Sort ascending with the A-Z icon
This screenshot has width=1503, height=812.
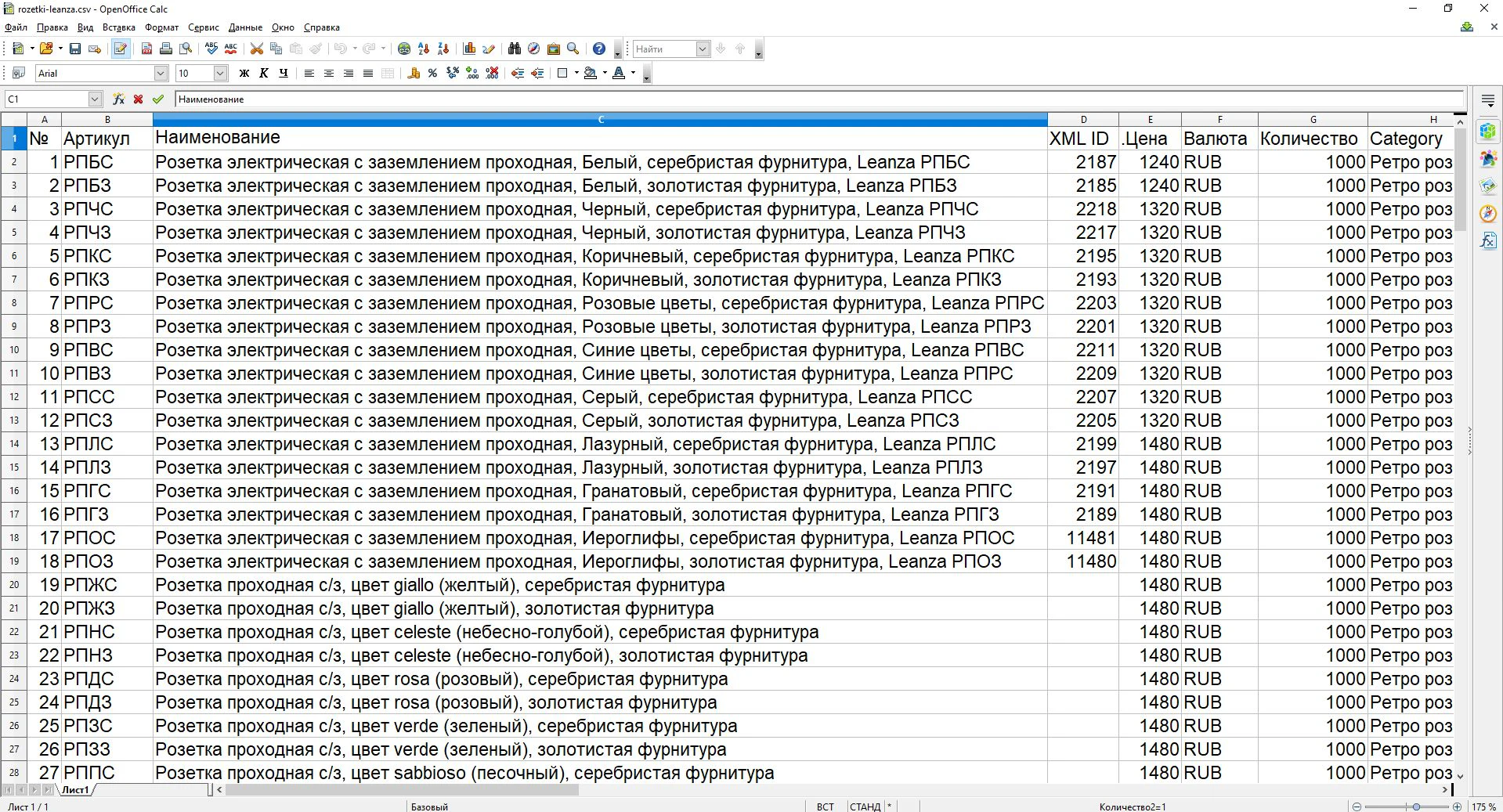[424, 49]
